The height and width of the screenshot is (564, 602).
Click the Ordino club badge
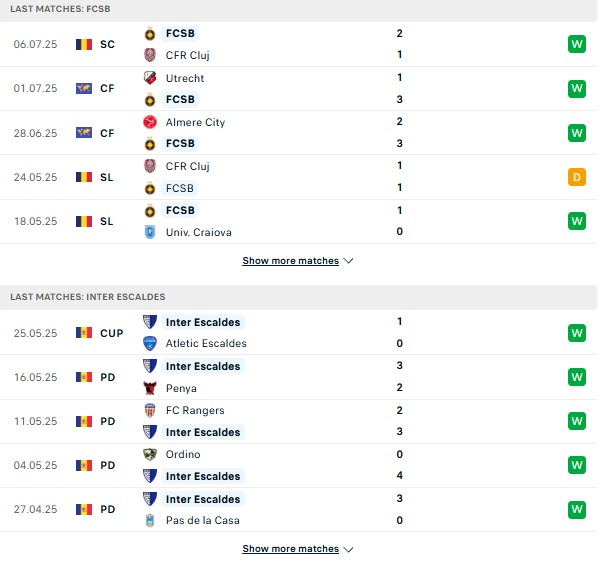point(150,455)
